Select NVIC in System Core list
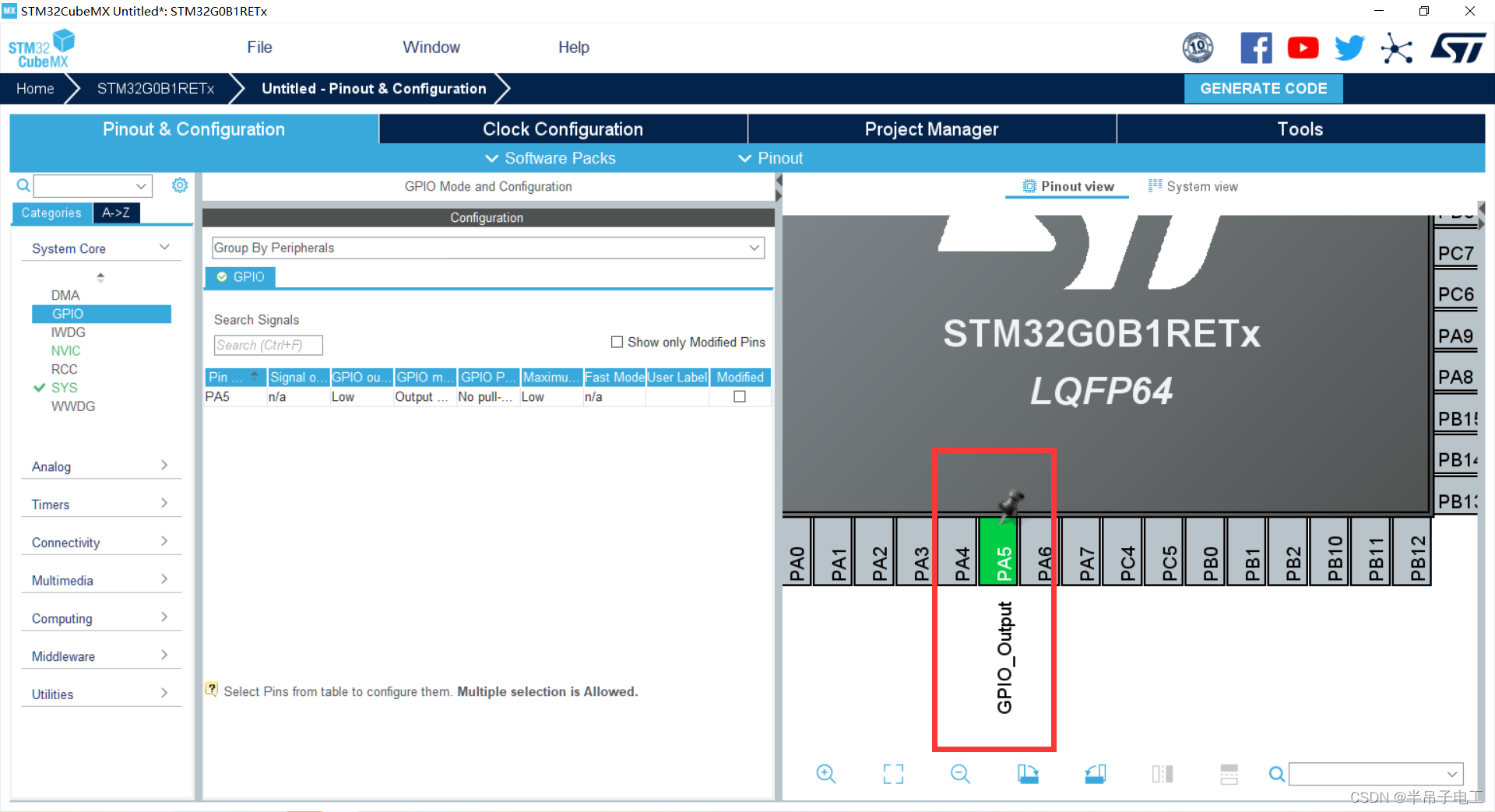The width and height of the screenshot is (1495, 812). point(66,350)
